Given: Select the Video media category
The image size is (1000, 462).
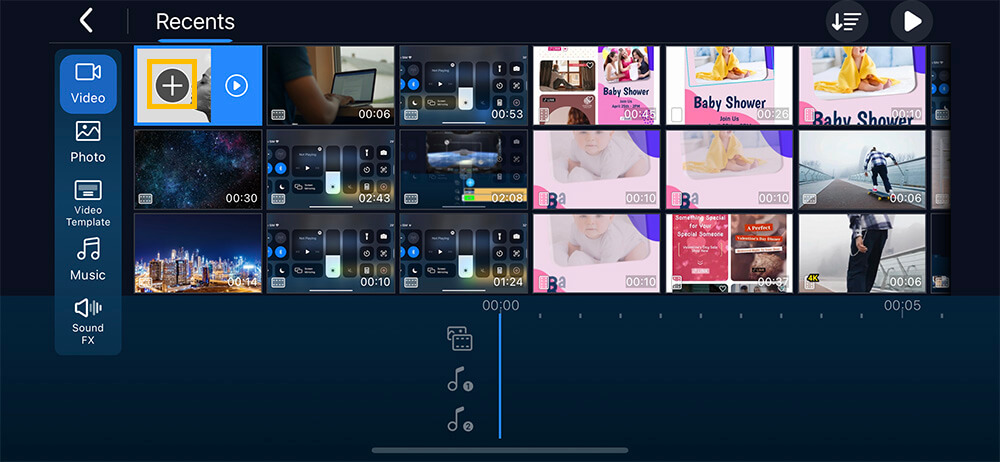Looking at the screenshot, I should [x=88, y=84].
